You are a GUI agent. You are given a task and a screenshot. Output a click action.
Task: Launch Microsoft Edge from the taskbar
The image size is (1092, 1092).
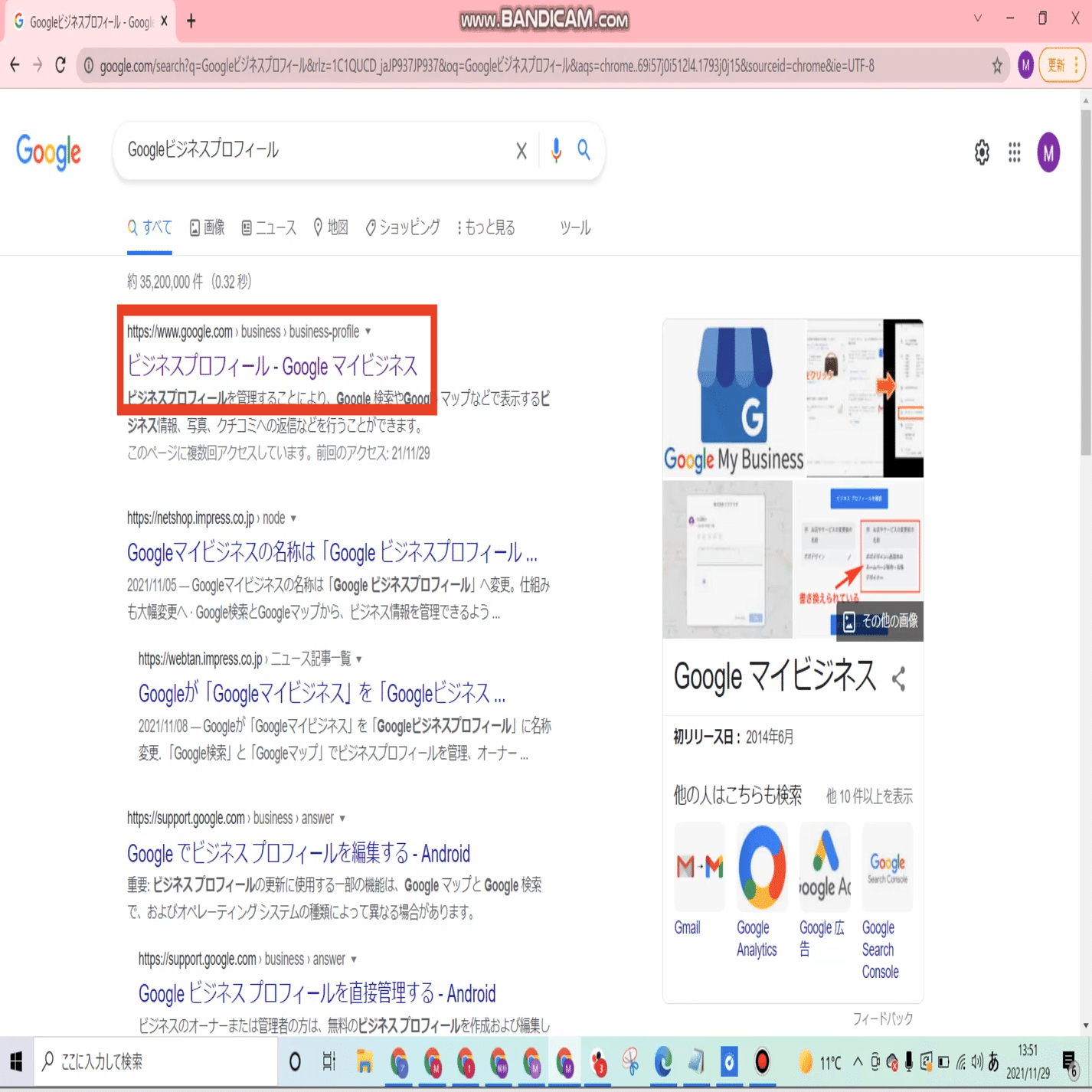click(x=662, y=1062)
